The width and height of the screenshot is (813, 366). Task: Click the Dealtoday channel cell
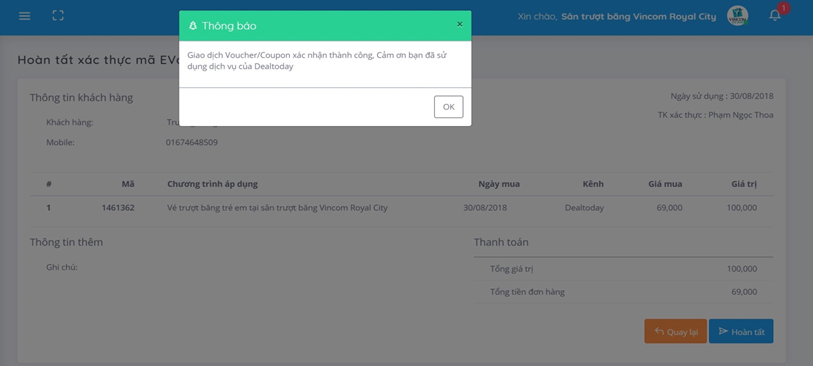coord(584,208)
